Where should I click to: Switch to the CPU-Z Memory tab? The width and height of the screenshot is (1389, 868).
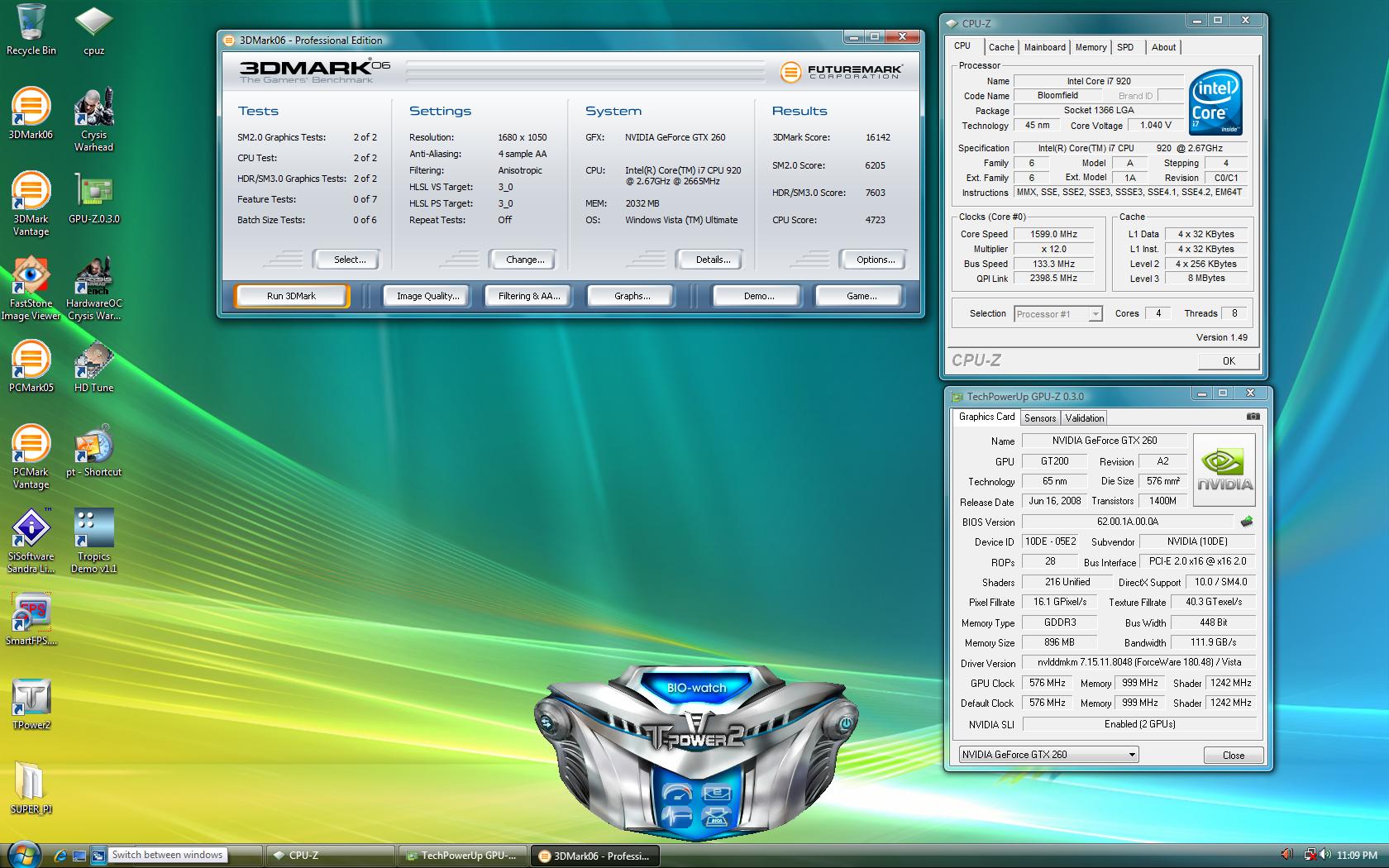coord(1091,47)
